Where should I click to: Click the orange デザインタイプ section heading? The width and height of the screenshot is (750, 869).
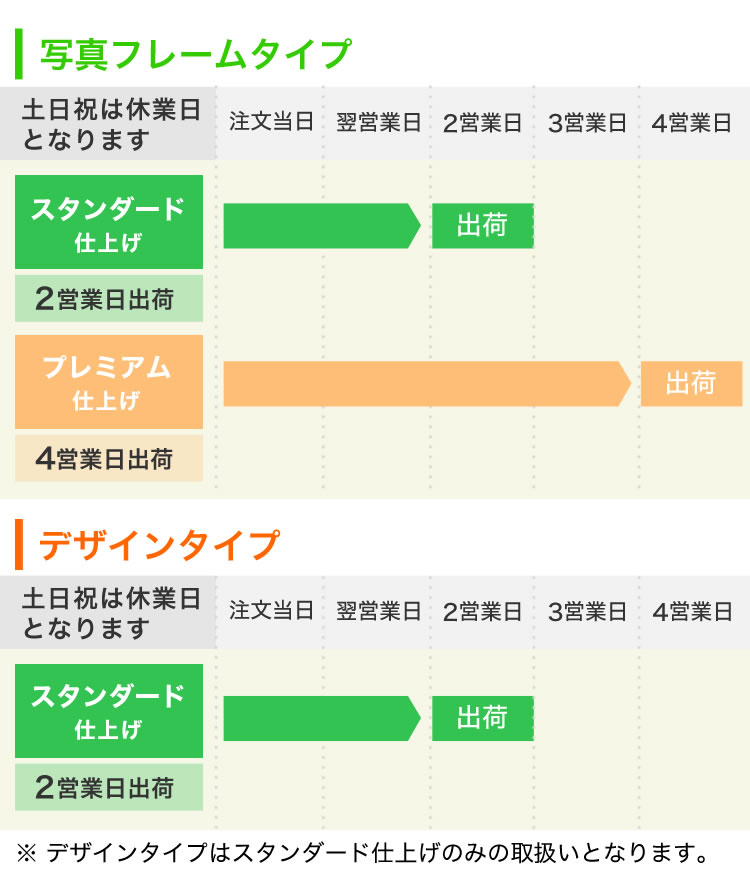click(158, 545)
